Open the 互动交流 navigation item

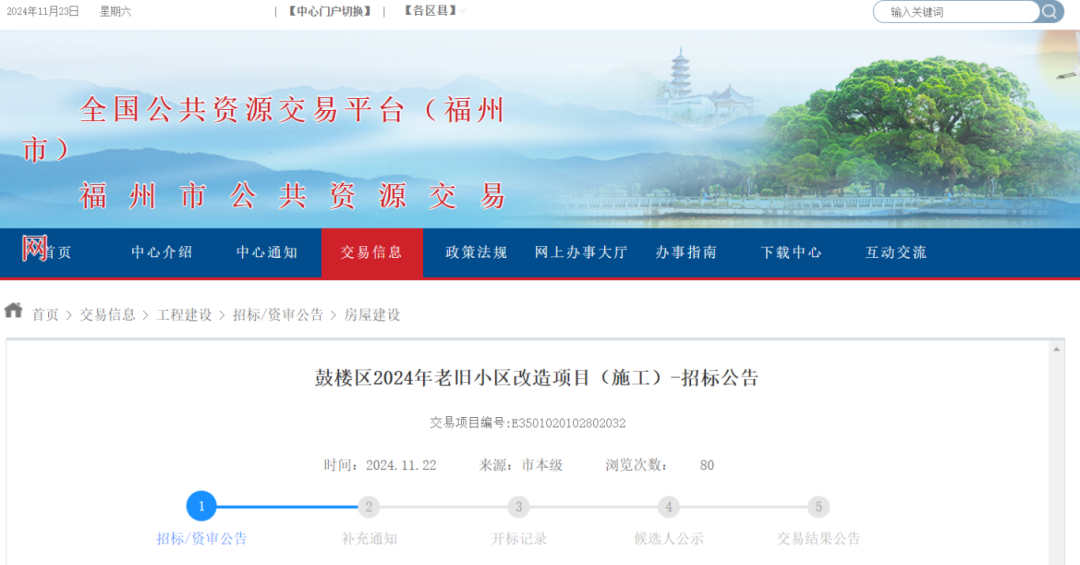click(896, 253)
